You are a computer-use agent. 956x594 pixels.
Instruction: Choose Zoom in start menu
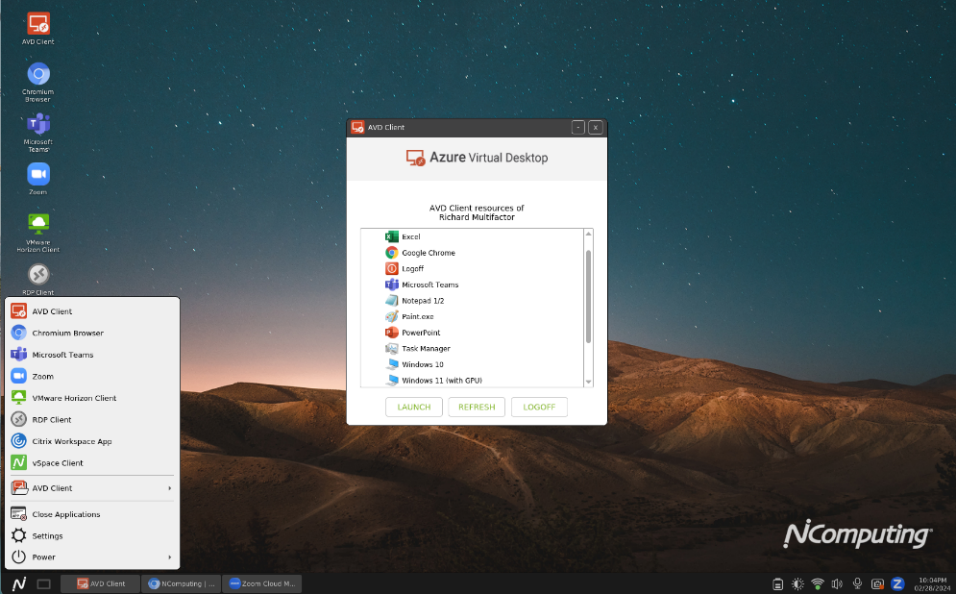click(x=93, y=376)
